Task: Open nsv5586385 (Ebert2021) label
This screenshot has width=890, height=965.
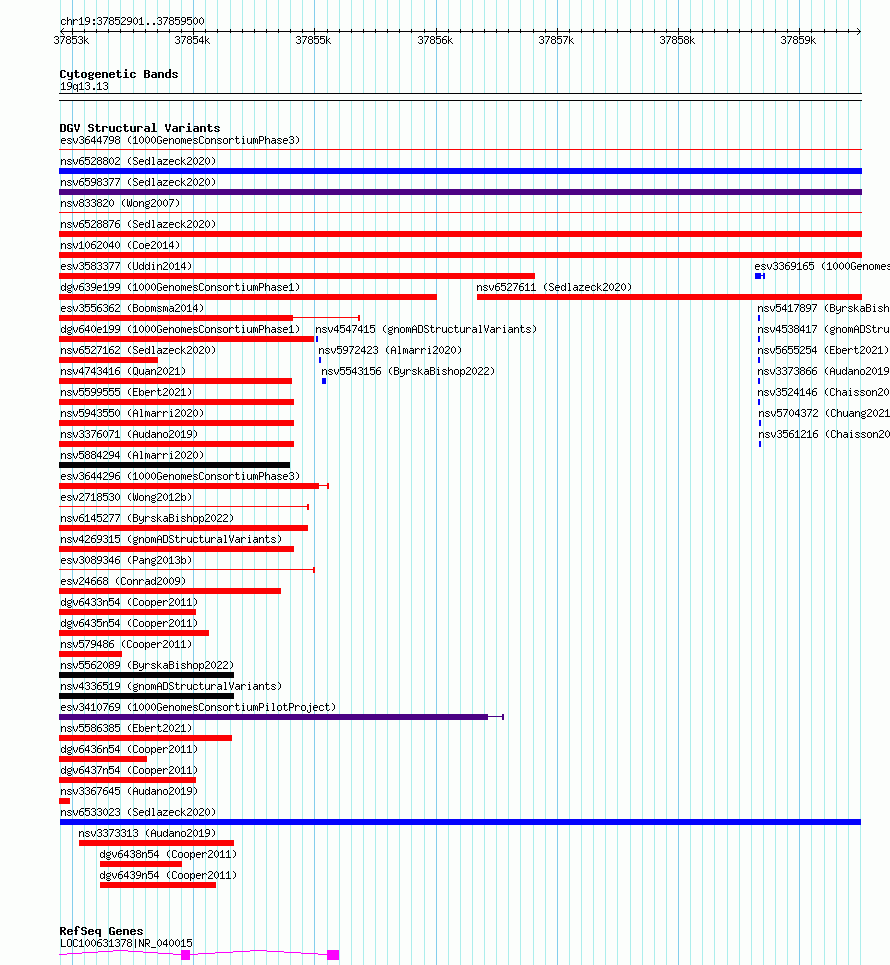Action: 126,727
